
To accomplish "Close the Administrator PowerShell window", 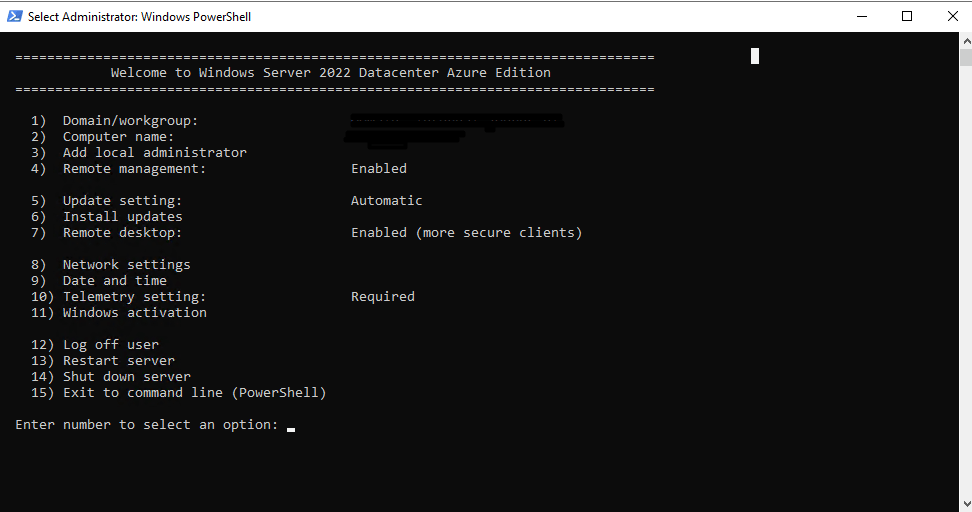I will (953, 17).
